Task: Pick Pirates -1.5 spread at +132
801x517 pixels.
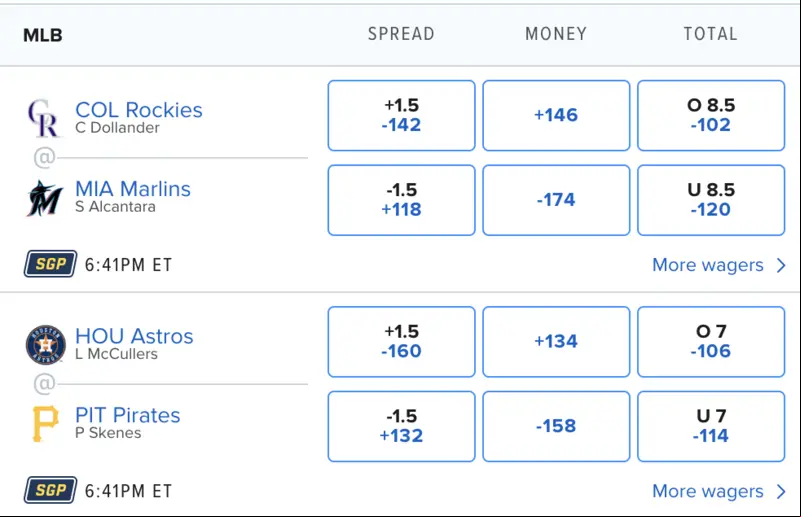Action: coord(402,427)
